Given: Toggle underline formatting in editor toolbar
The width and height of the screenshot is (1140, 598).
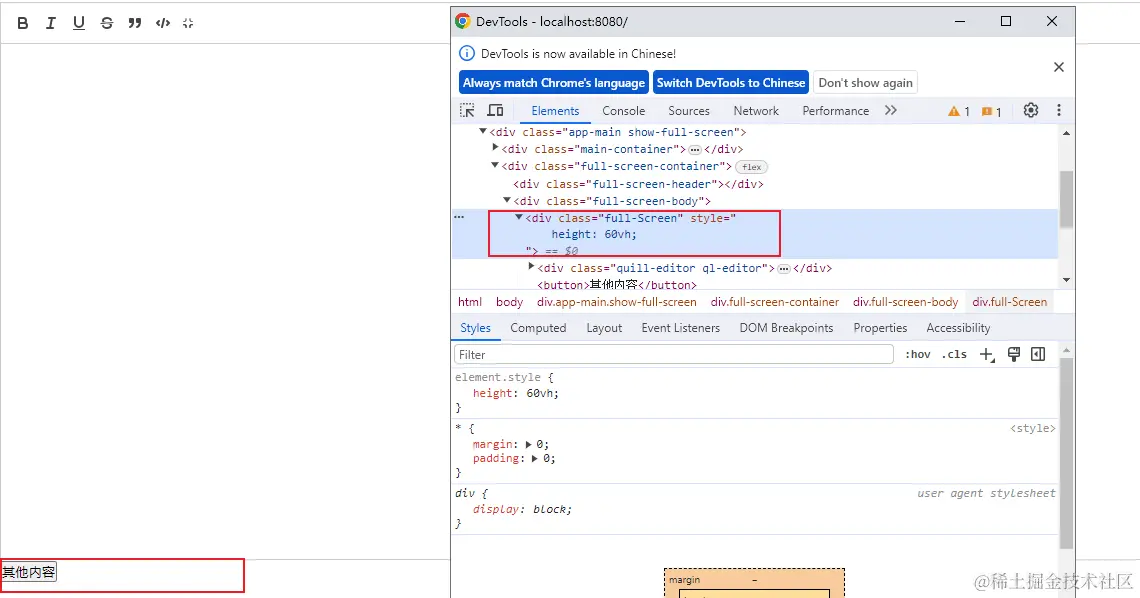Looking at the screenshot, I should [79, 23].
